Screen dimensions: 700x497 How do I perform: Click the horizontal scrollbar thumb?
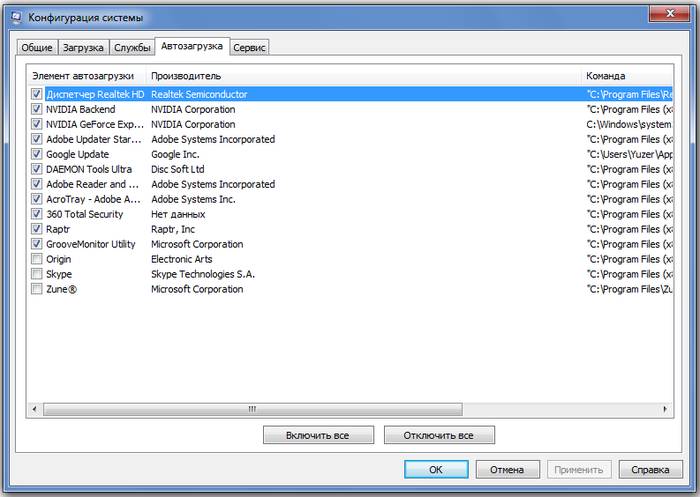coord(253,409)
